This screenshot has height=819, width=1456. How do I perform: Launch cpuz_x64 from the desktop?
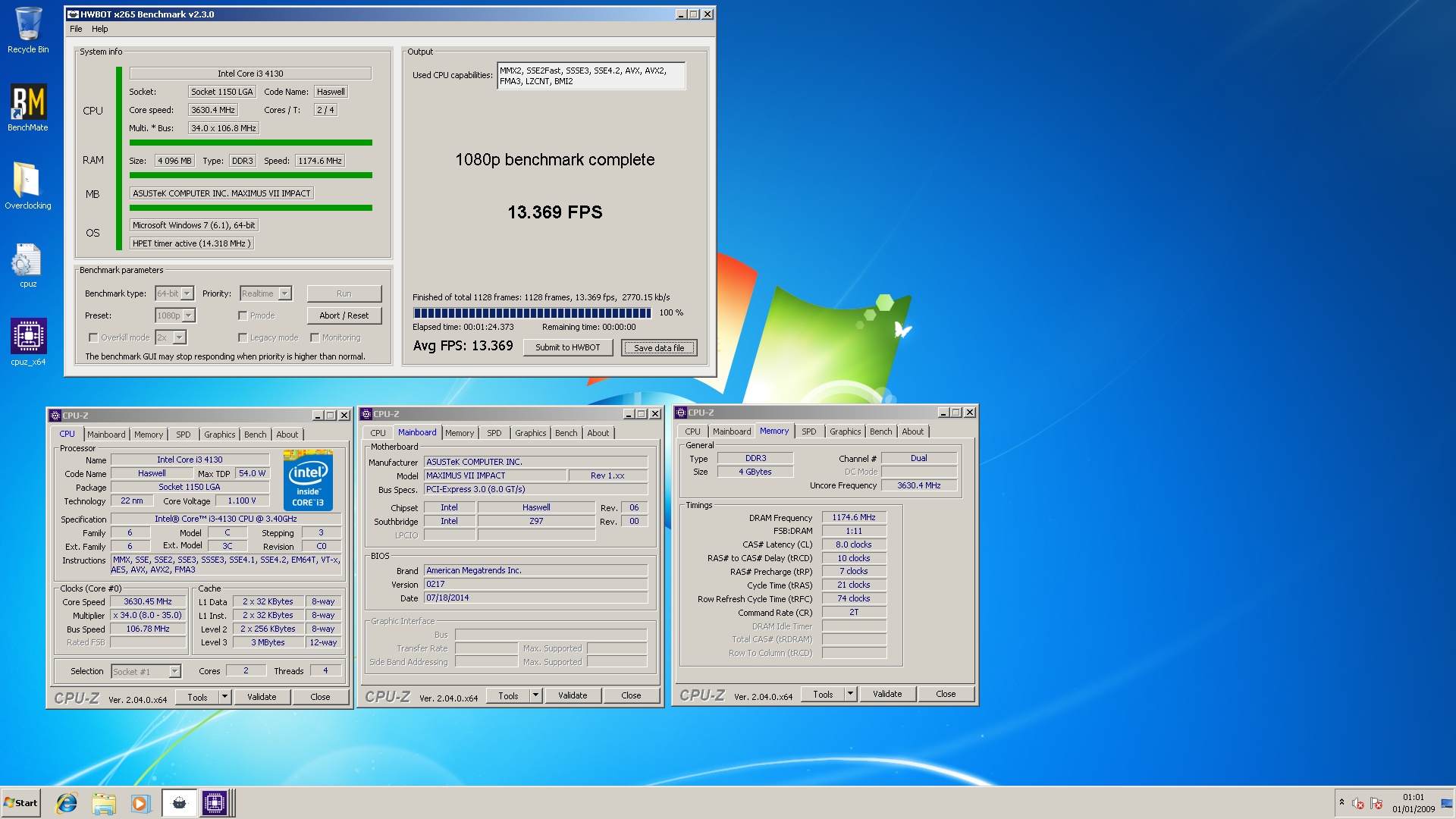pyautogui.click(x=28, y=342)
